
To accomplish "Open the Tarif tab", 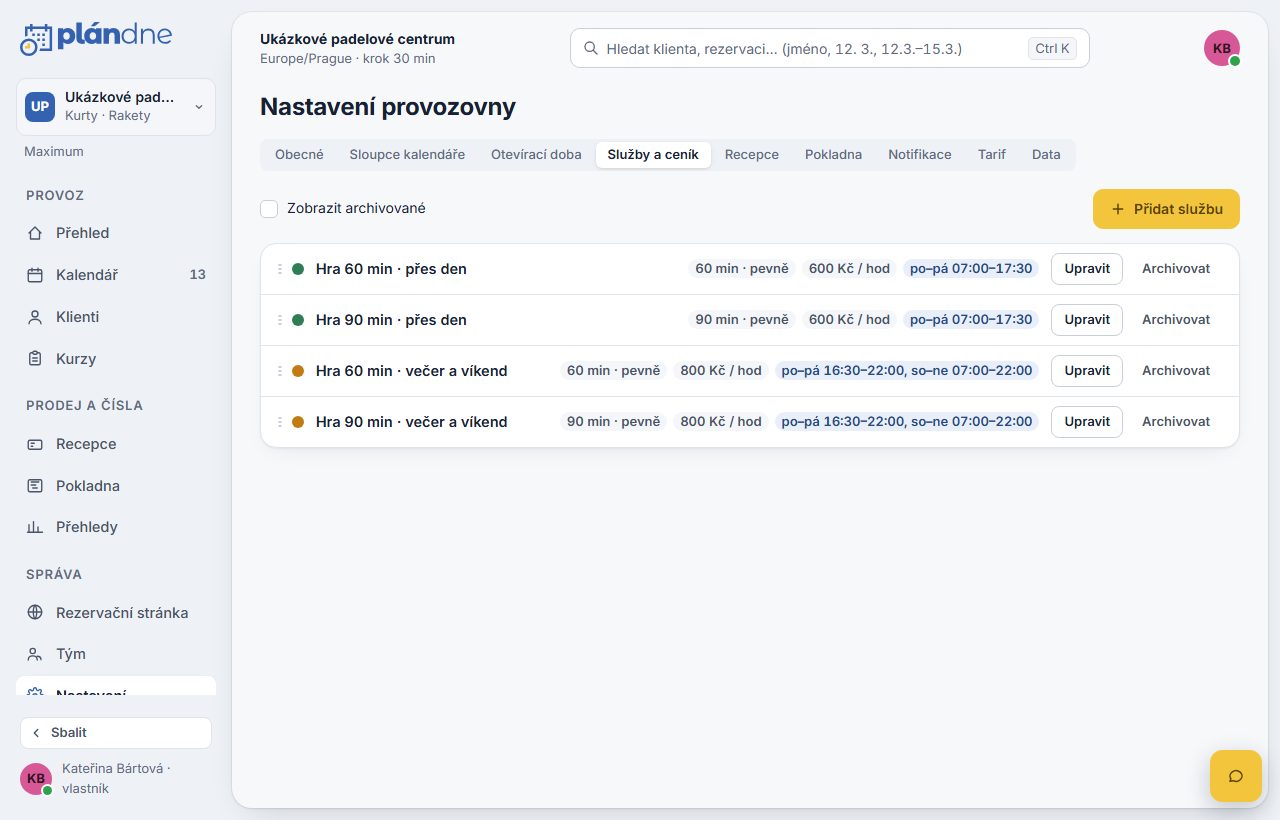I will (992, 155).
